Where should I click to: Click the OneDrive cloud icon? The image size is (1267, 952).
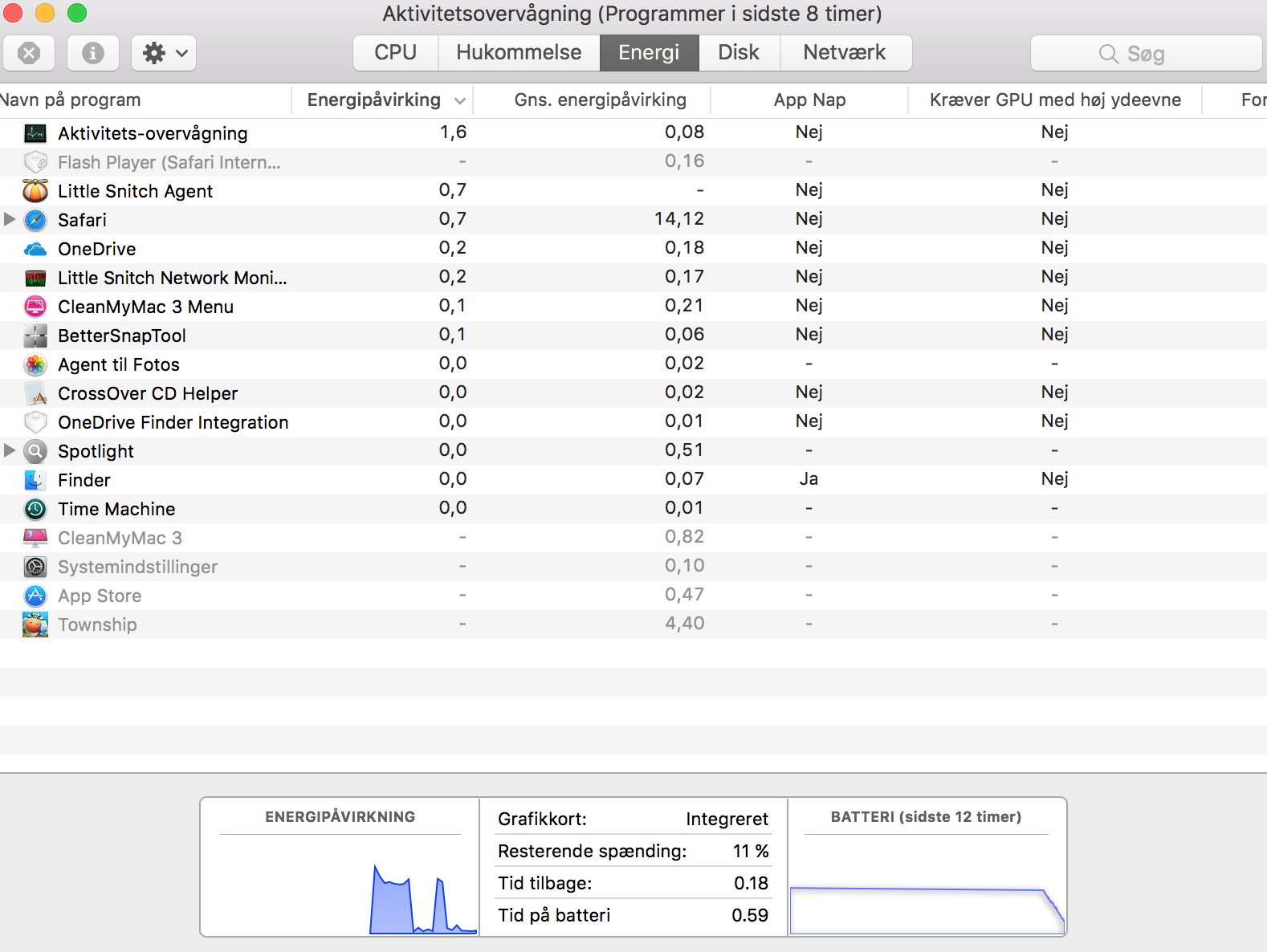point(35,249)
